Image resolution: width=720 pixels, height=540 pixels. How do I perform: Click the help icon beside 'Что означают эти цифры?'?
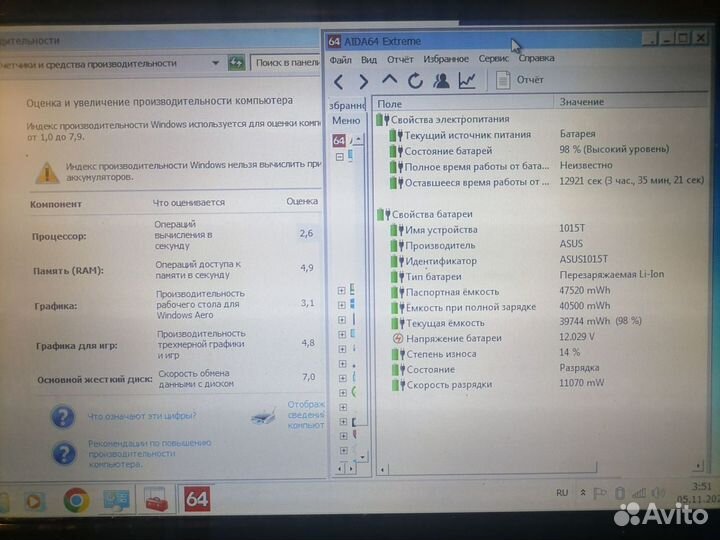tap(63, 417)
